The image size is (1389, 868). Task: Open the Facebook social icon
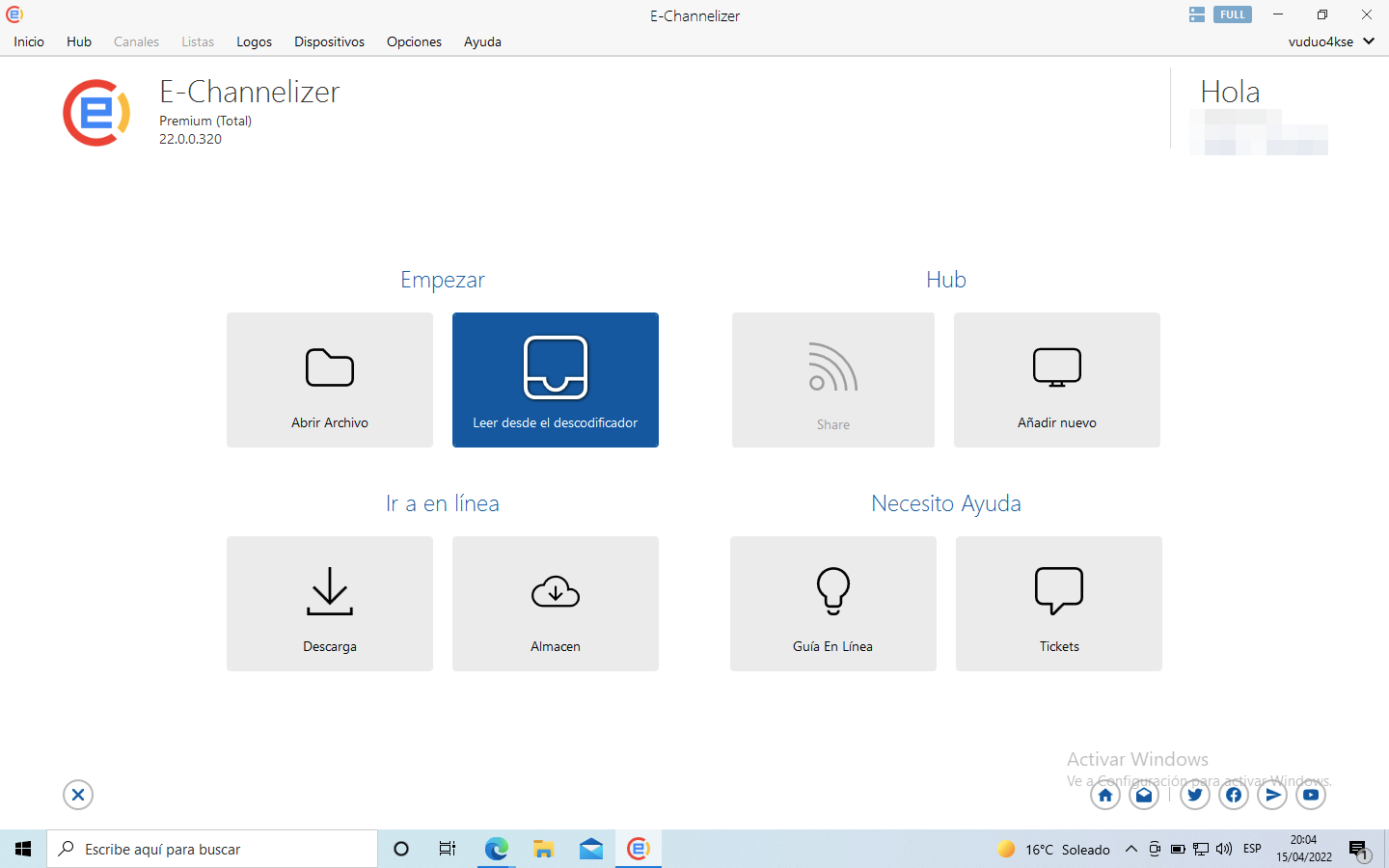pos(1234,796)
